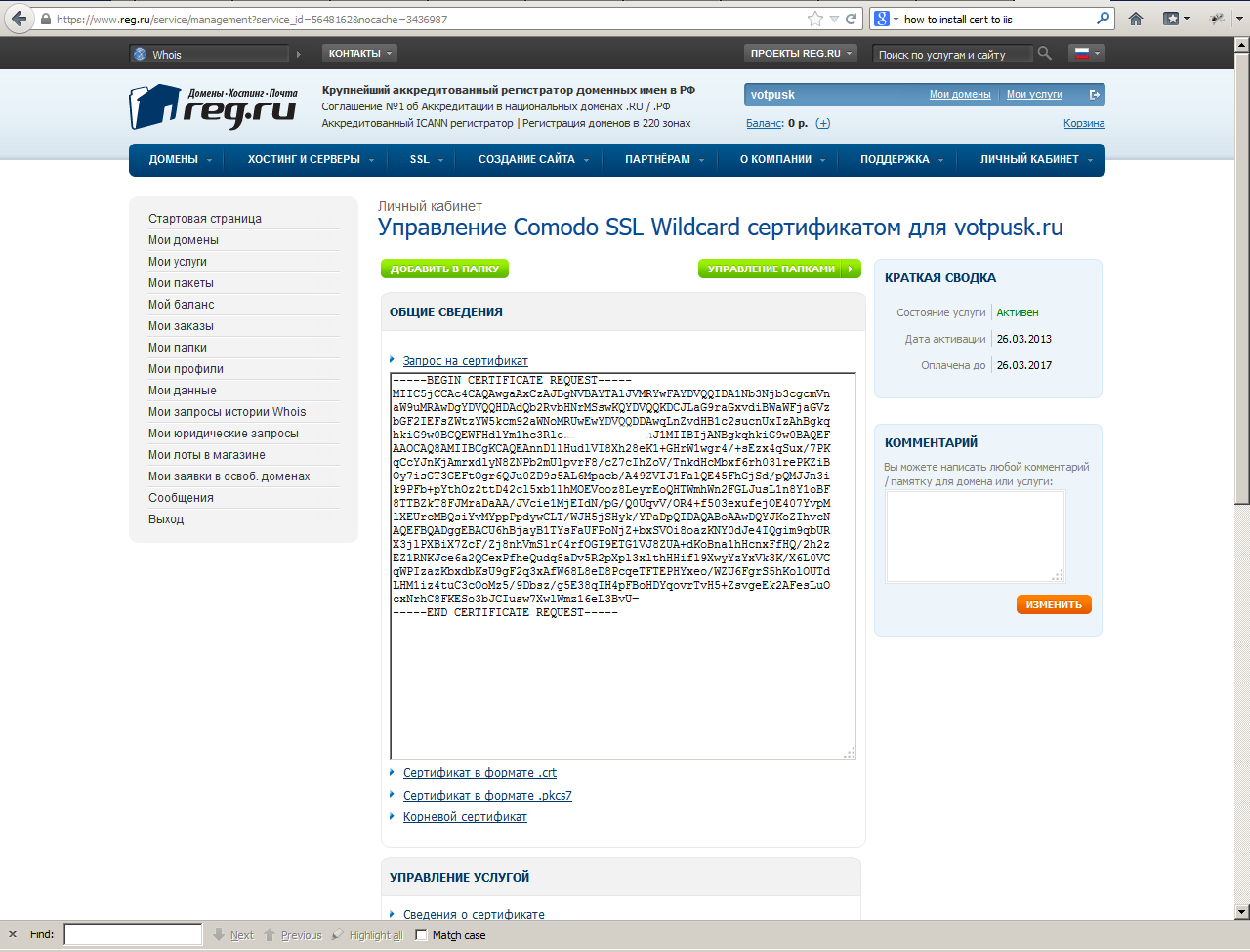Open the ПАРТНЁРАМ menu

pyautogui.click(x=664, y=159)
